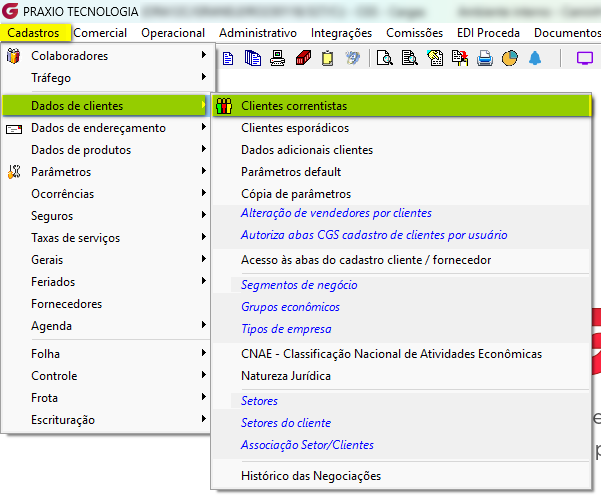Click the faded blue greyed-out toolbar icon
The width and height of the screenshot is (601, 497).
353,58
